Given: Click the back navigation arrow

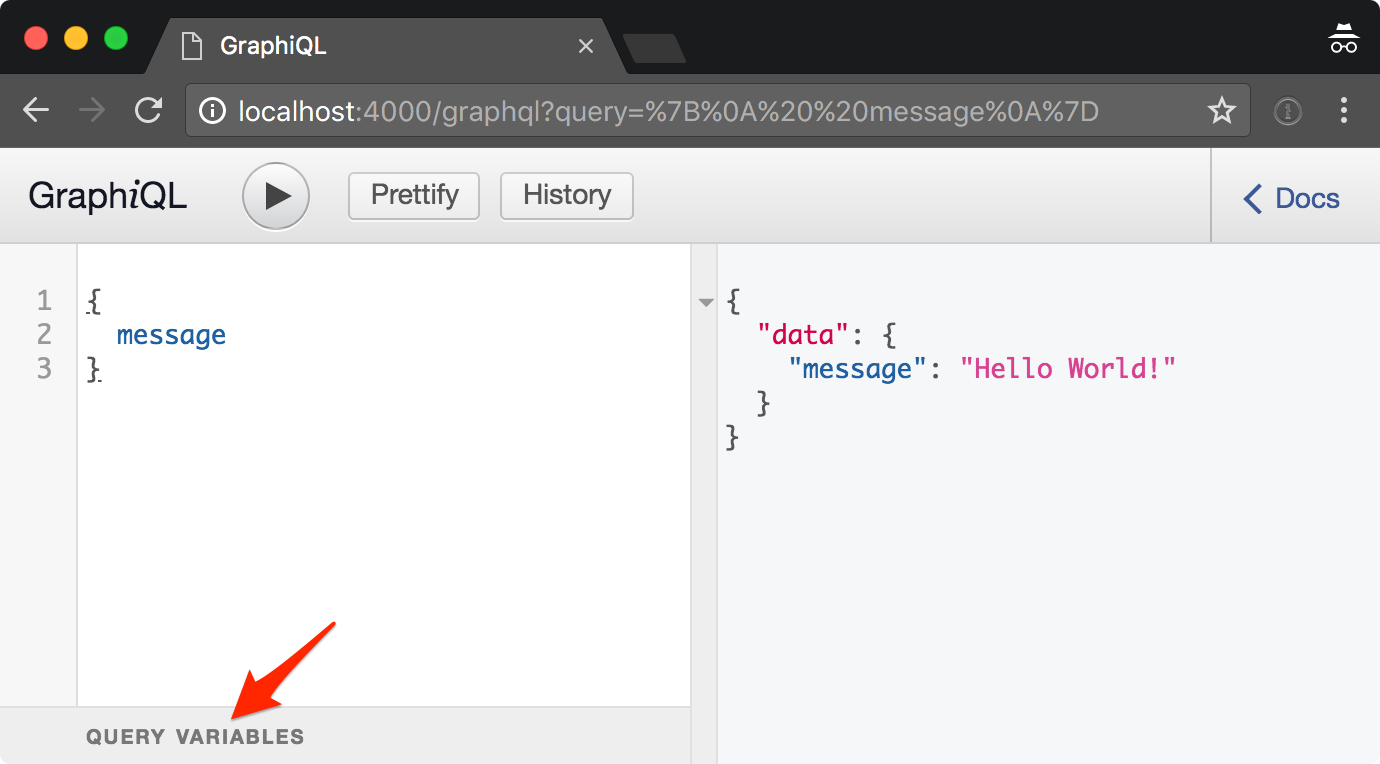Looking at the screenshot, I should [36, 110].
